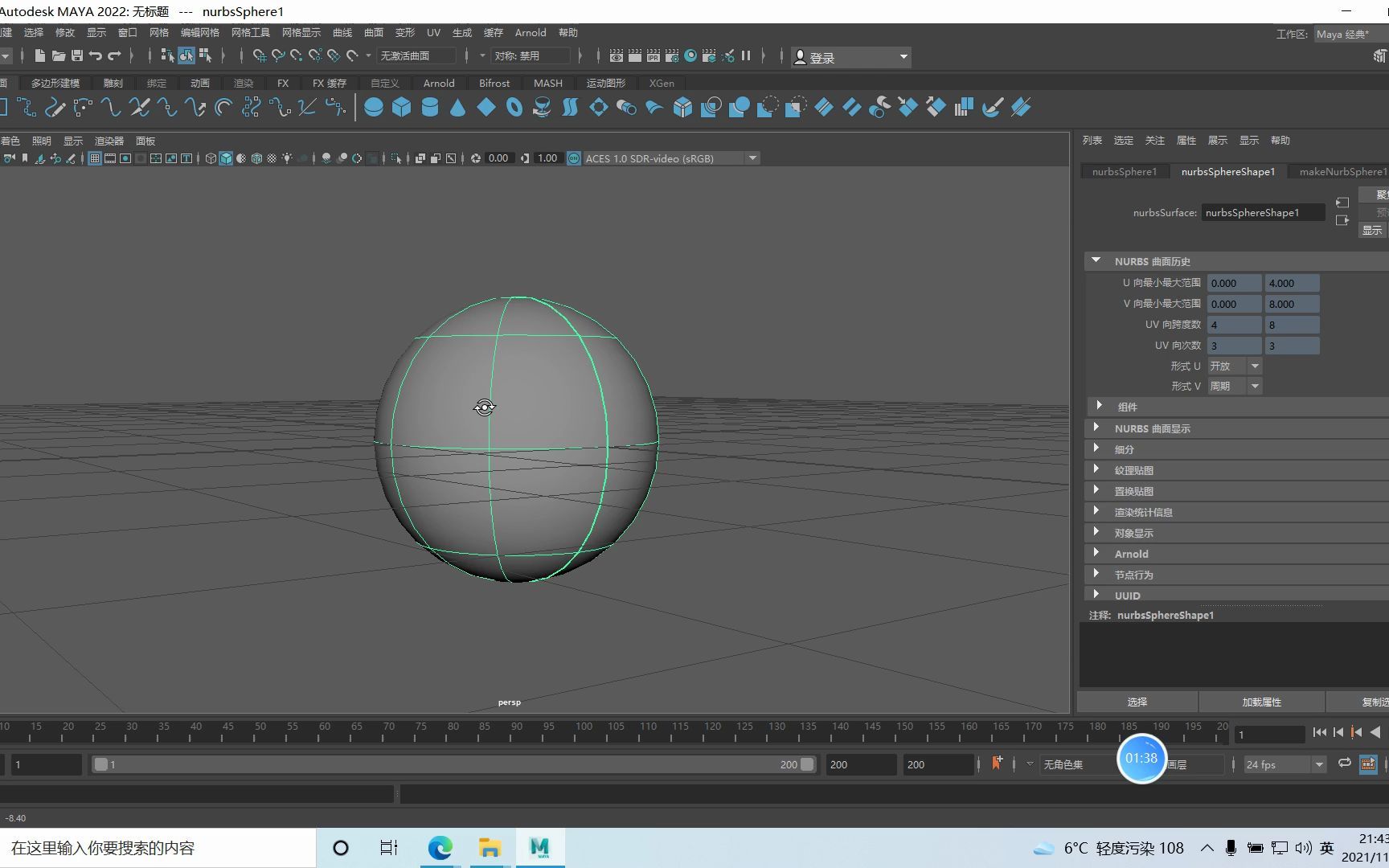1389x868 pixels.
Task: Click the 关注 menu in attribute editor
Action: tap(1155, 141)
